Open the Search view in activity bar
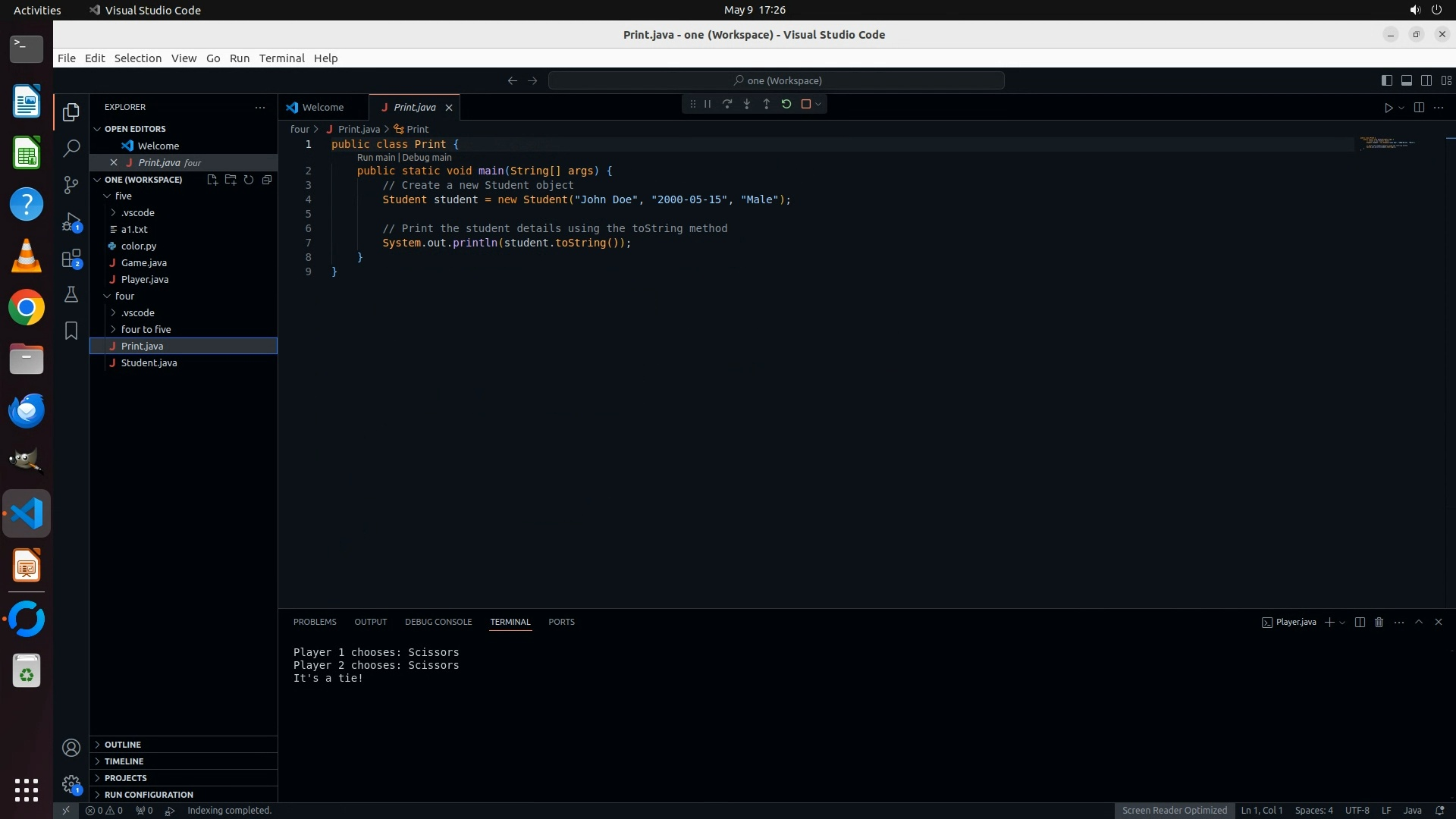This screenshot has height=819, width=1456. [71, 149]
